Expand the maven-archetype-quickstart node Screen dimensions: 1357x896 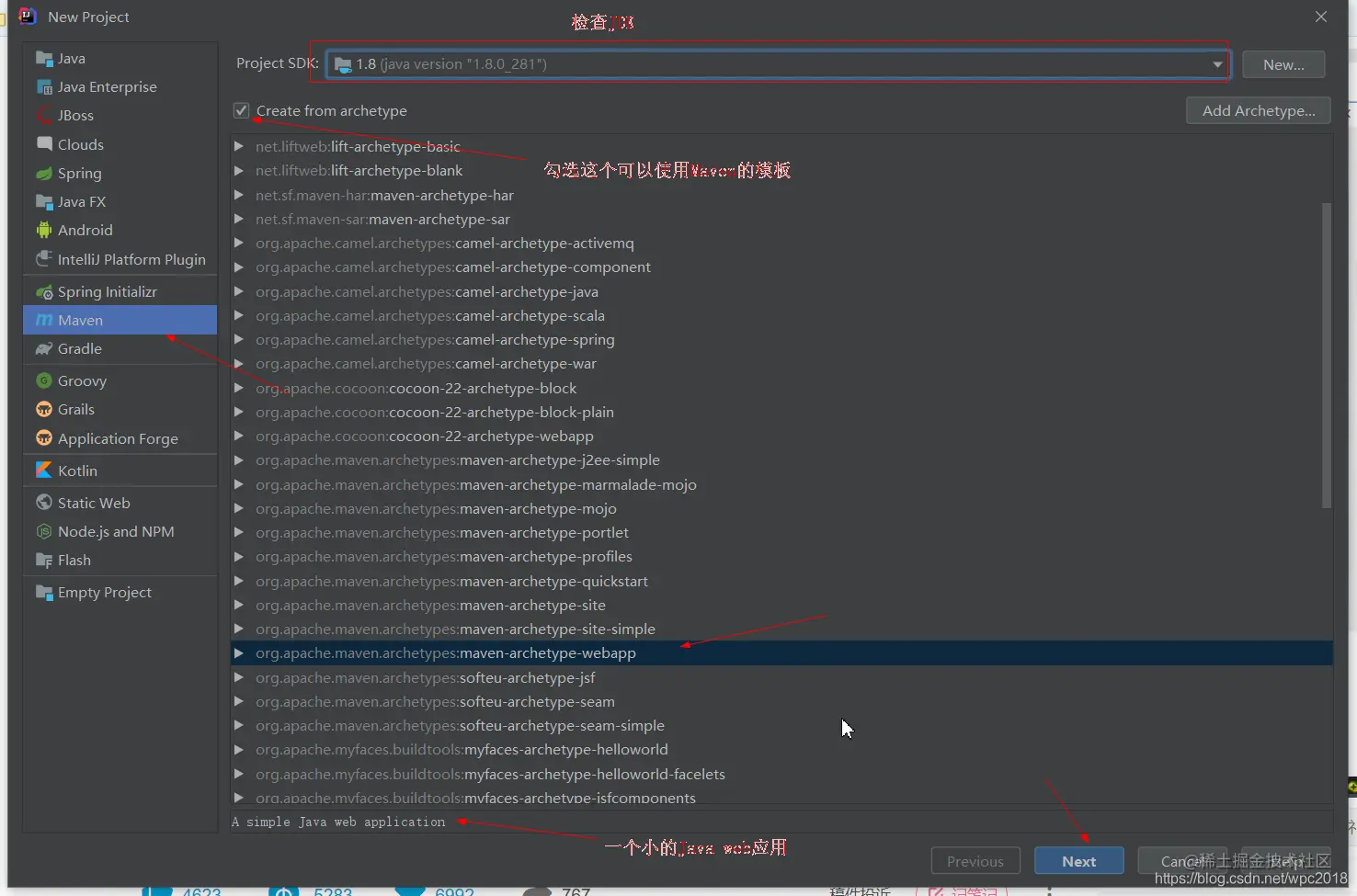click(239, 581)
